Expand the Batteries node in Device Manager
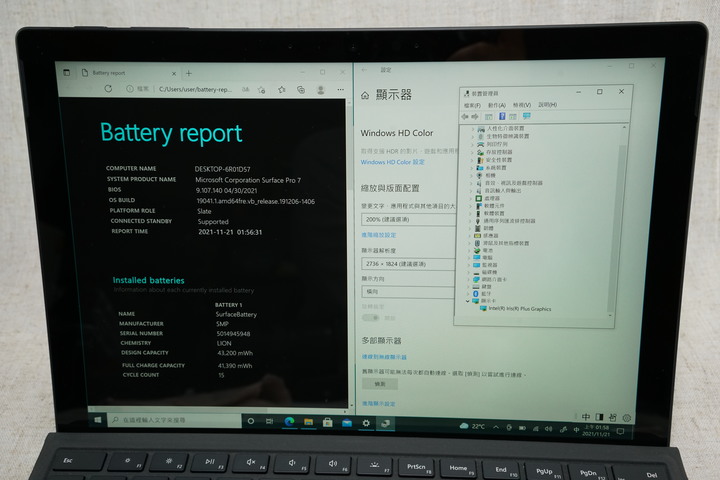 pyautogui.click(x=470, y=251)
